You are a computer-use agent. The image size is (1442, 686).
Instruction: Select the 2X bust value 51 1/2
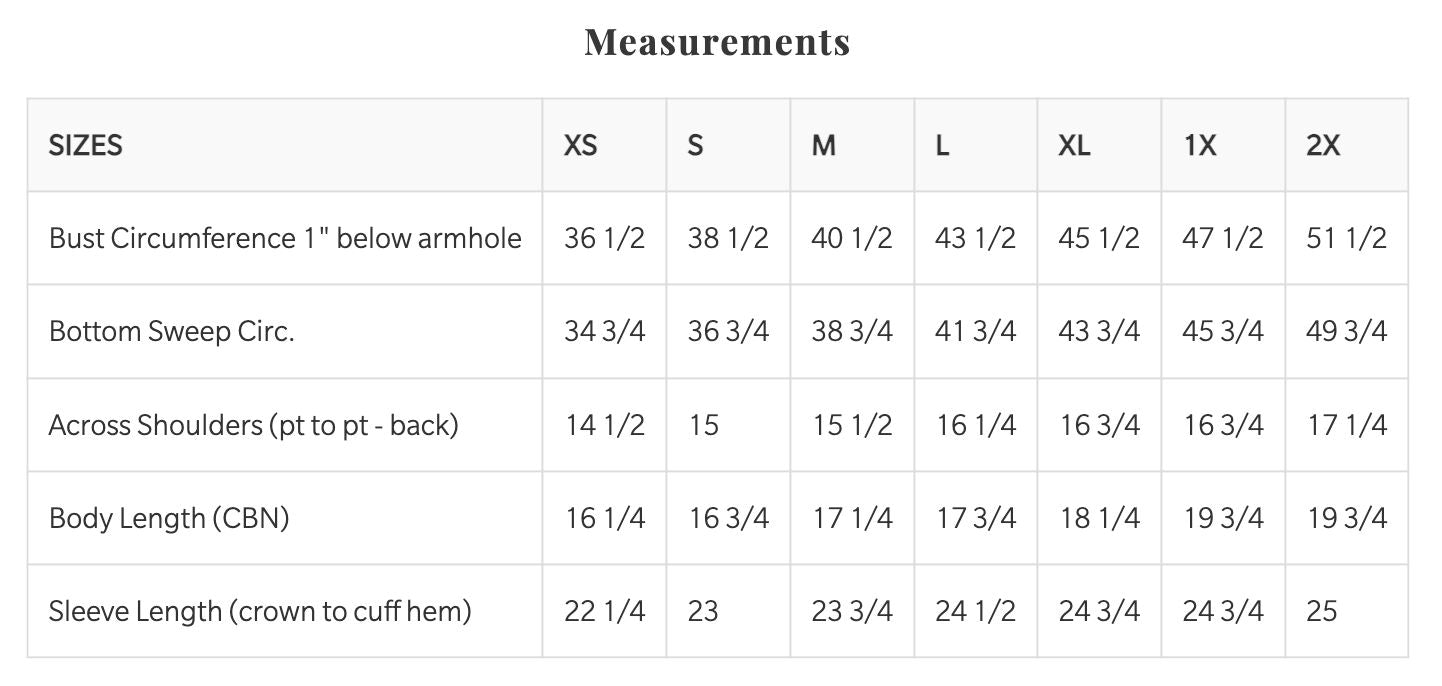(1347, 239)
